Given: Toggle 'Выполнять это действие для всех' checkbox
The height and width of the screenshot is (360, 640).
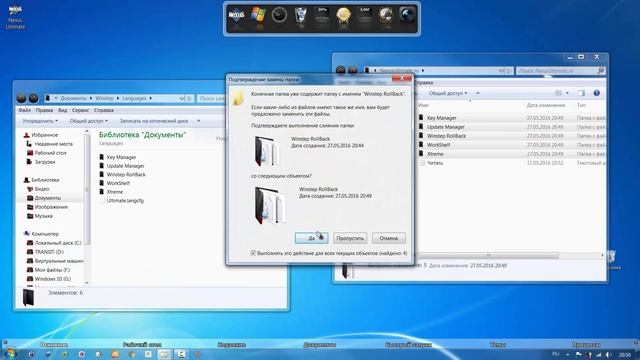Looking at the screenshot, I should 253,253.
